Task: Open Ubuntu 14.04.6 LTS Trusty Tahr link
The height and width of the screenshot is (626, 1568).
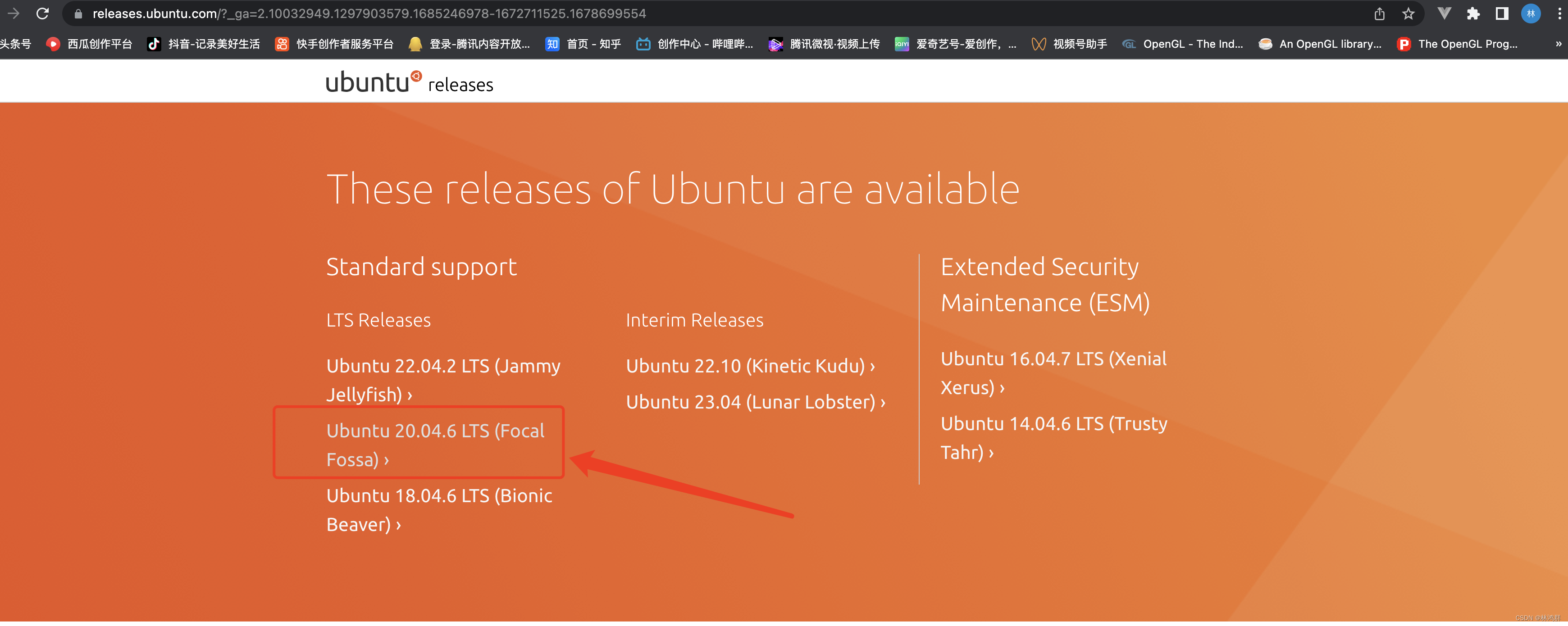Action: point(1053,438)
